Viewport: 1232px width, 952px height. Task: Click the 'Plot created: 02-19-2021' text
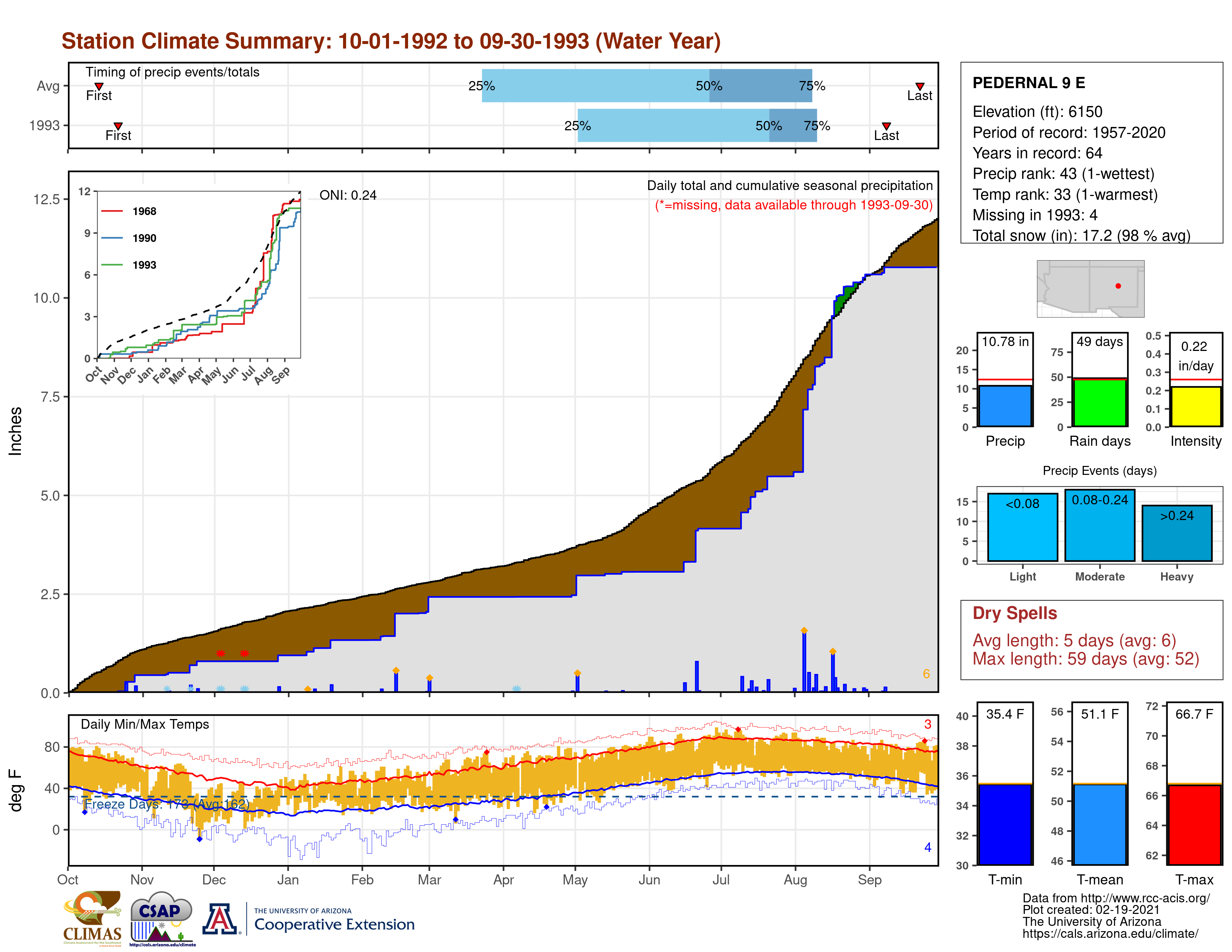(x=1091, y=910)
